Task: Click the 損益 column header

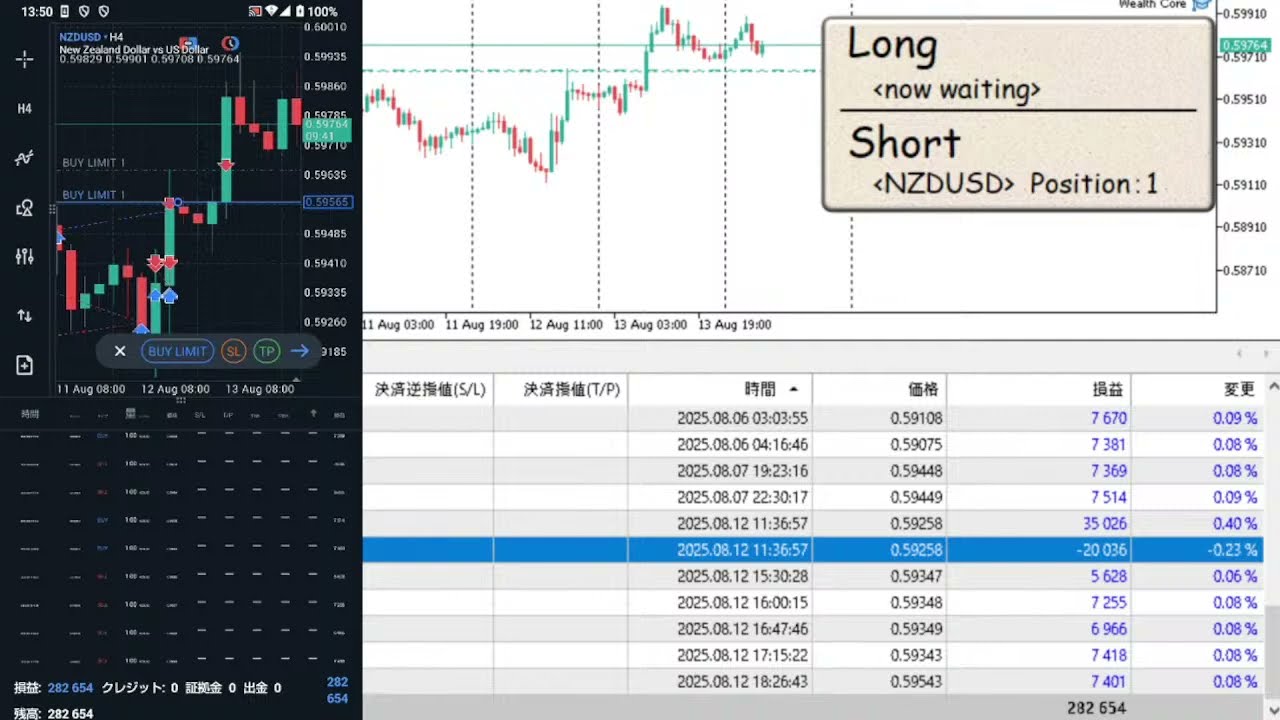Action: tap(1107, 389)
